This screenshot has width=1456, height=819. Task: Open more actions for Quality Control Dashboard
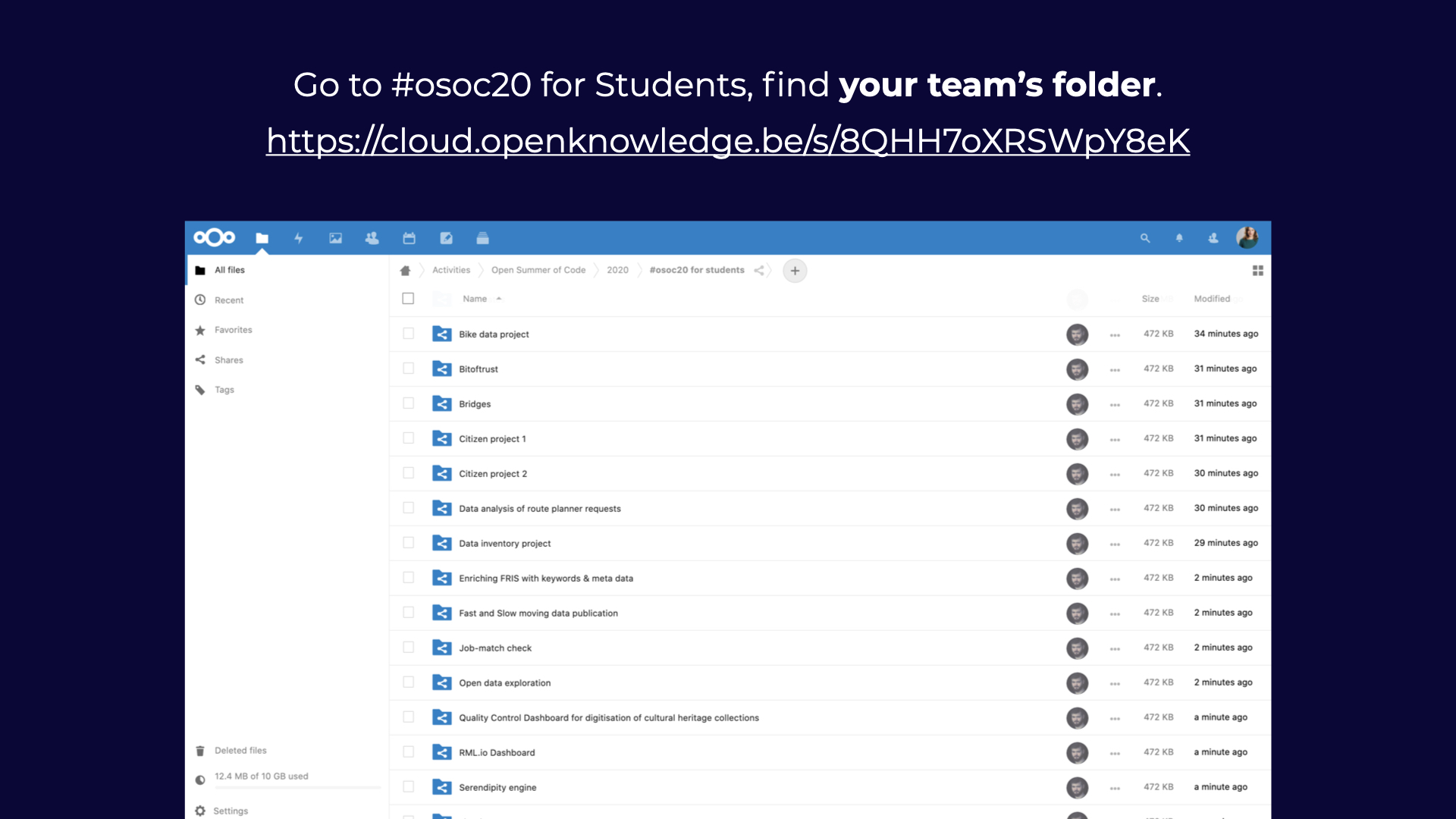[1115, 718]
